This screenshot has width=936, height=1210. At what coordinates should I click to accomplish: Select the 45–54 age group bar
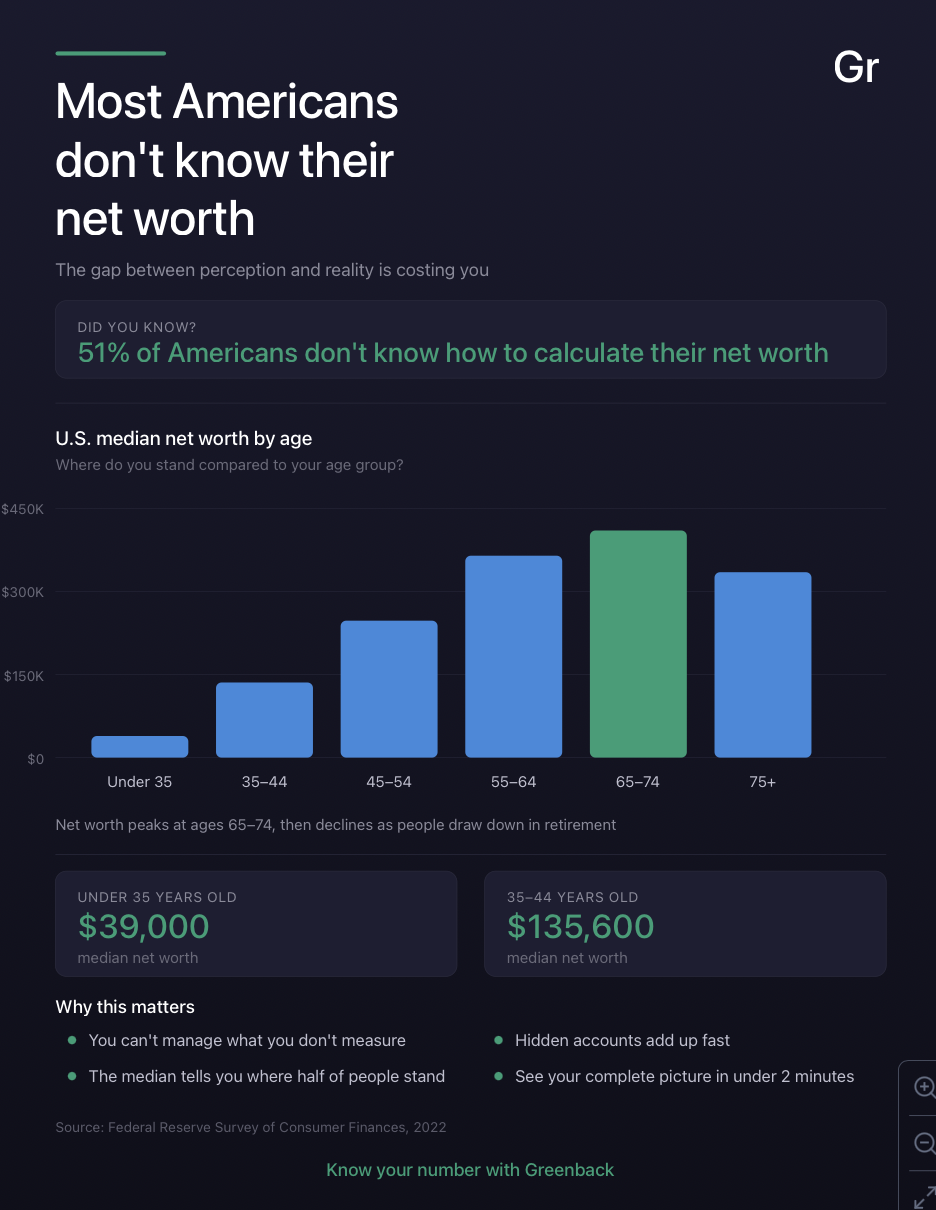(389, 689)
